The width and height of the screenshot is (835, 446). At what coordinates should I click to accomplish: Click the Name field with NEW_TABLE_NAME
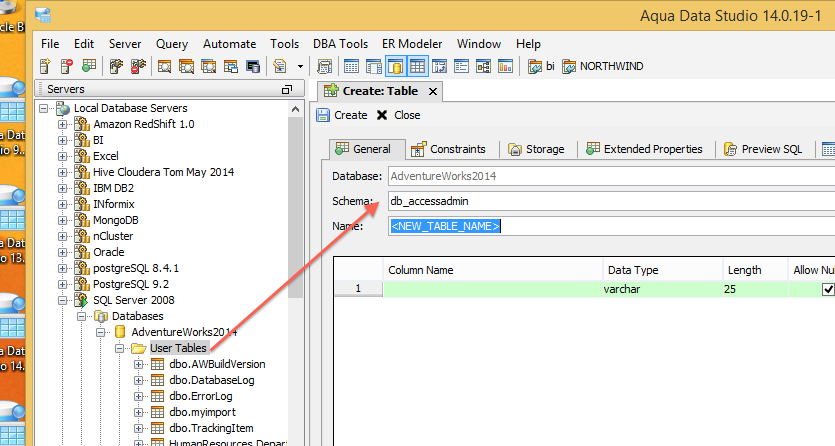611,226
